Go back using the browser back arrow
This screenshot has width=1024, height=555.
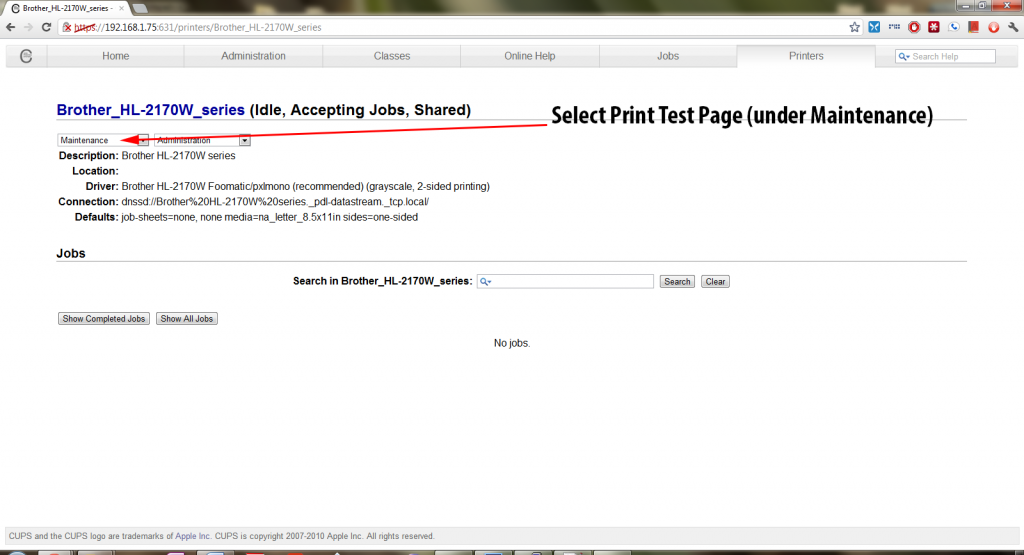point(10,27)
